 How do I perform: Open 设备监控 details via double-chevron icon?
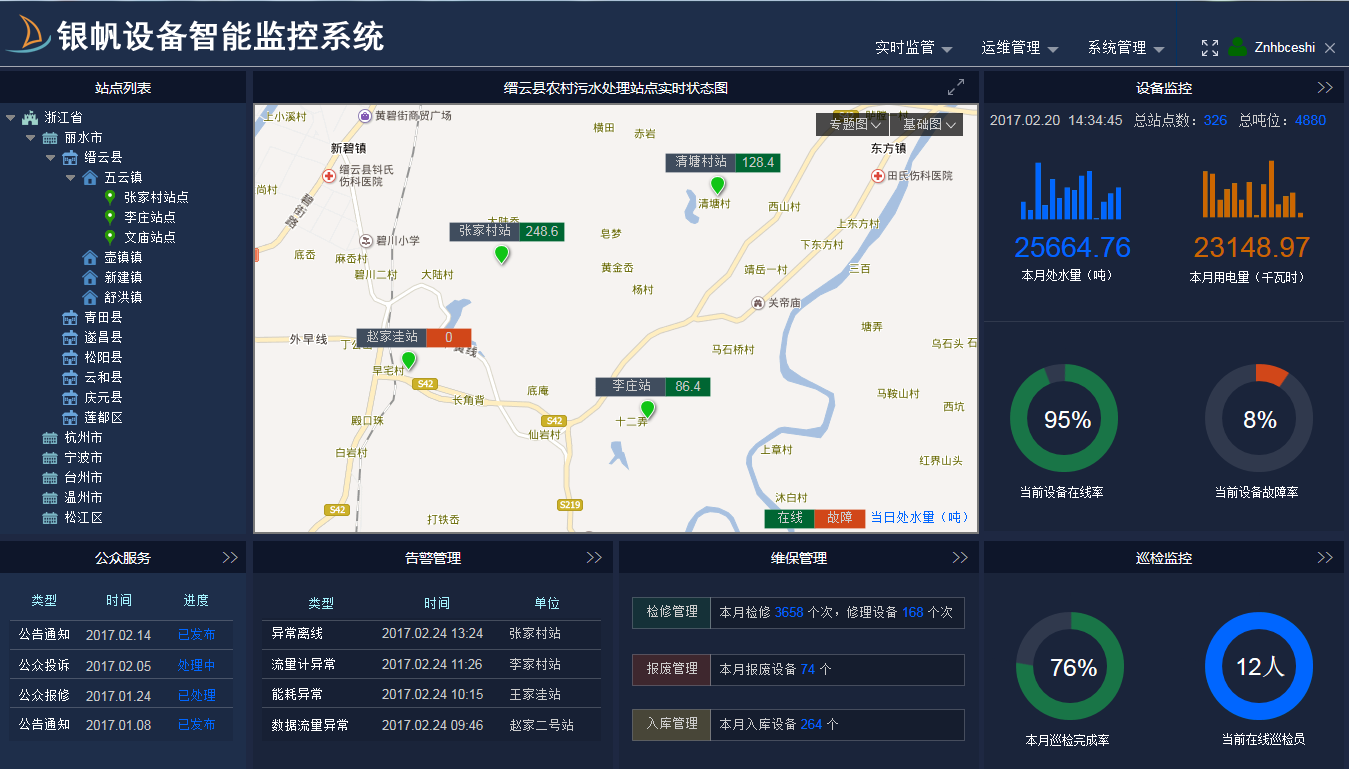[1325, 88]
